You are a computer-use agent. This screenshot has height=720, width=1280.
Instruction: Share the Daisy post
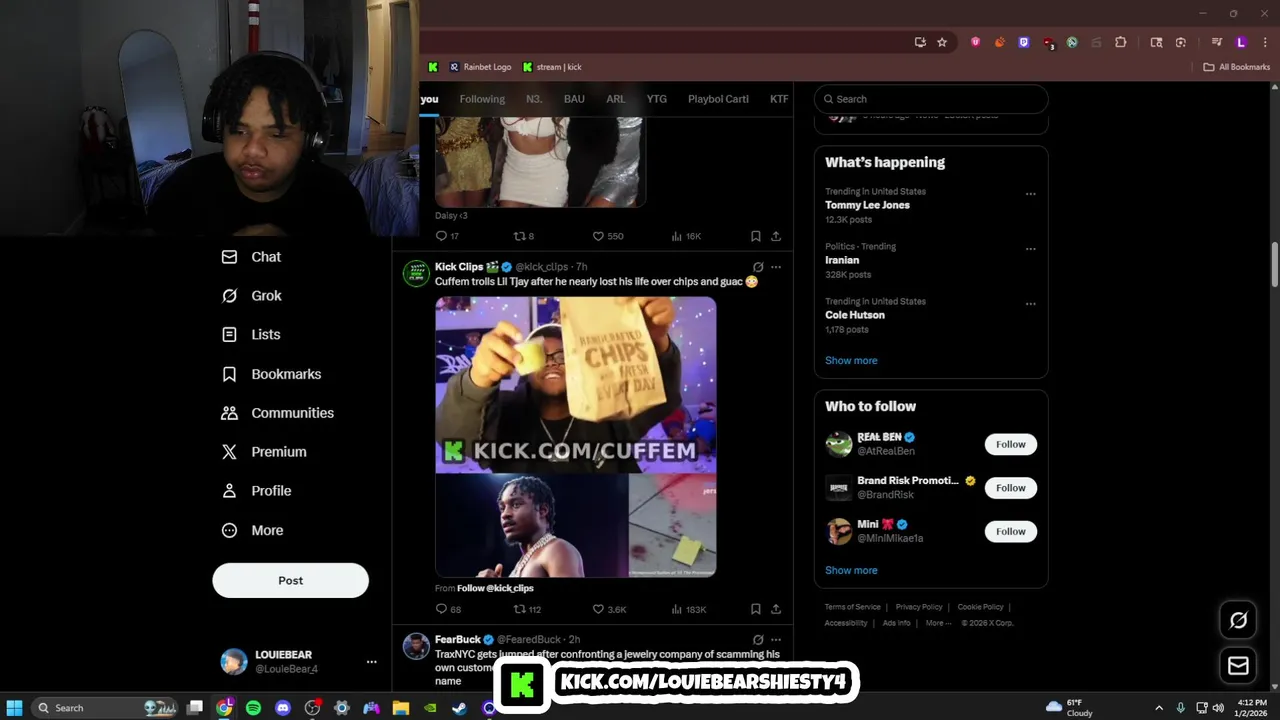point(776,236)
